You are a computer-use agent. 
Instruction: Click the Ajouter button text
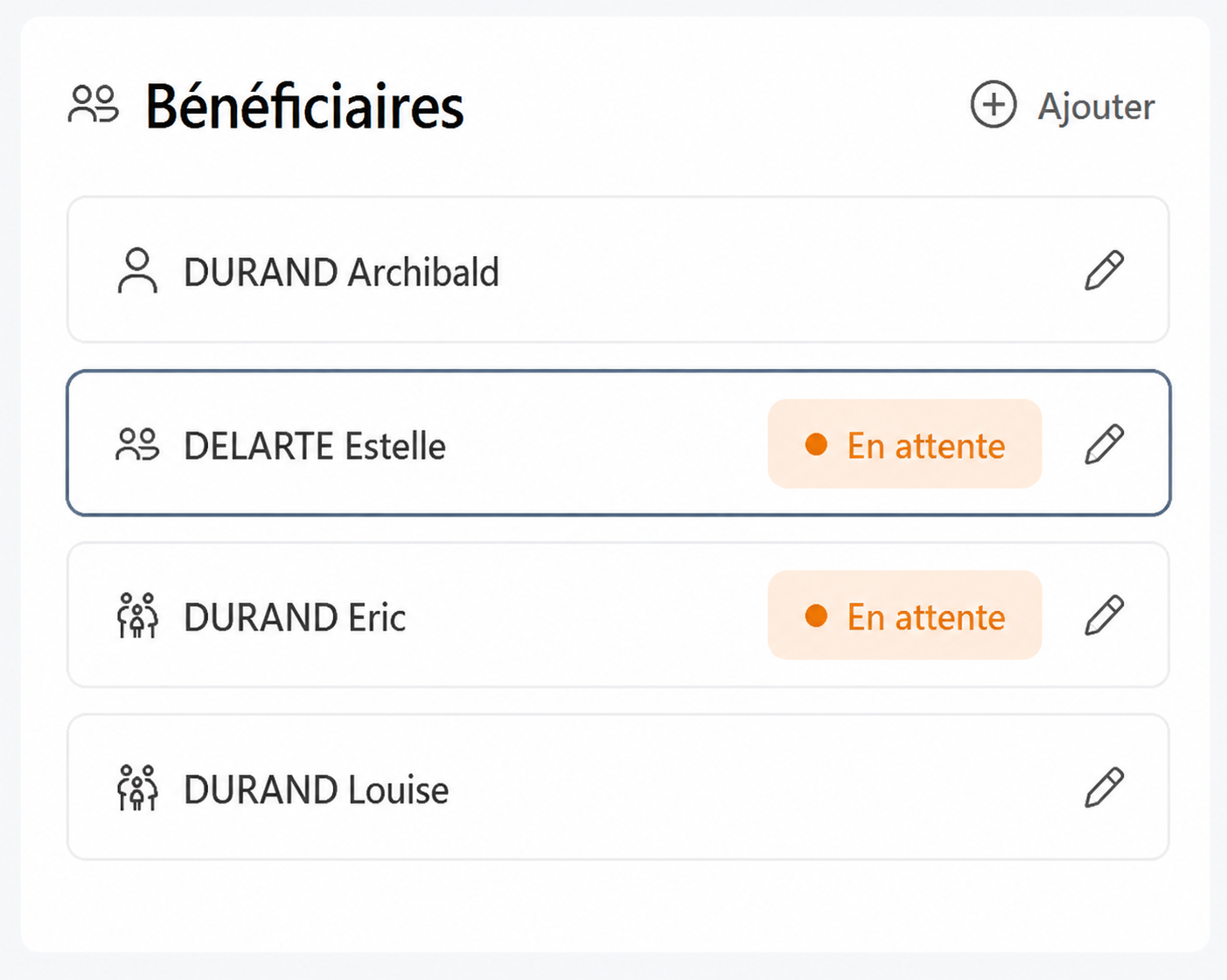1096,107
